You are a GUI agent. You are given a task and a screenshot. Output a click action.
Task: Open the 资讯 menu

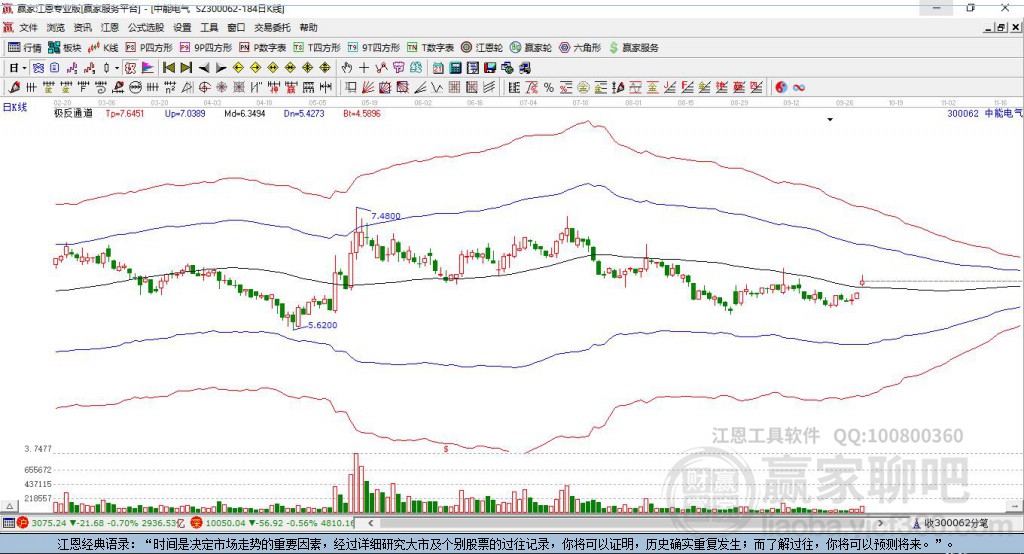[82, 27]
